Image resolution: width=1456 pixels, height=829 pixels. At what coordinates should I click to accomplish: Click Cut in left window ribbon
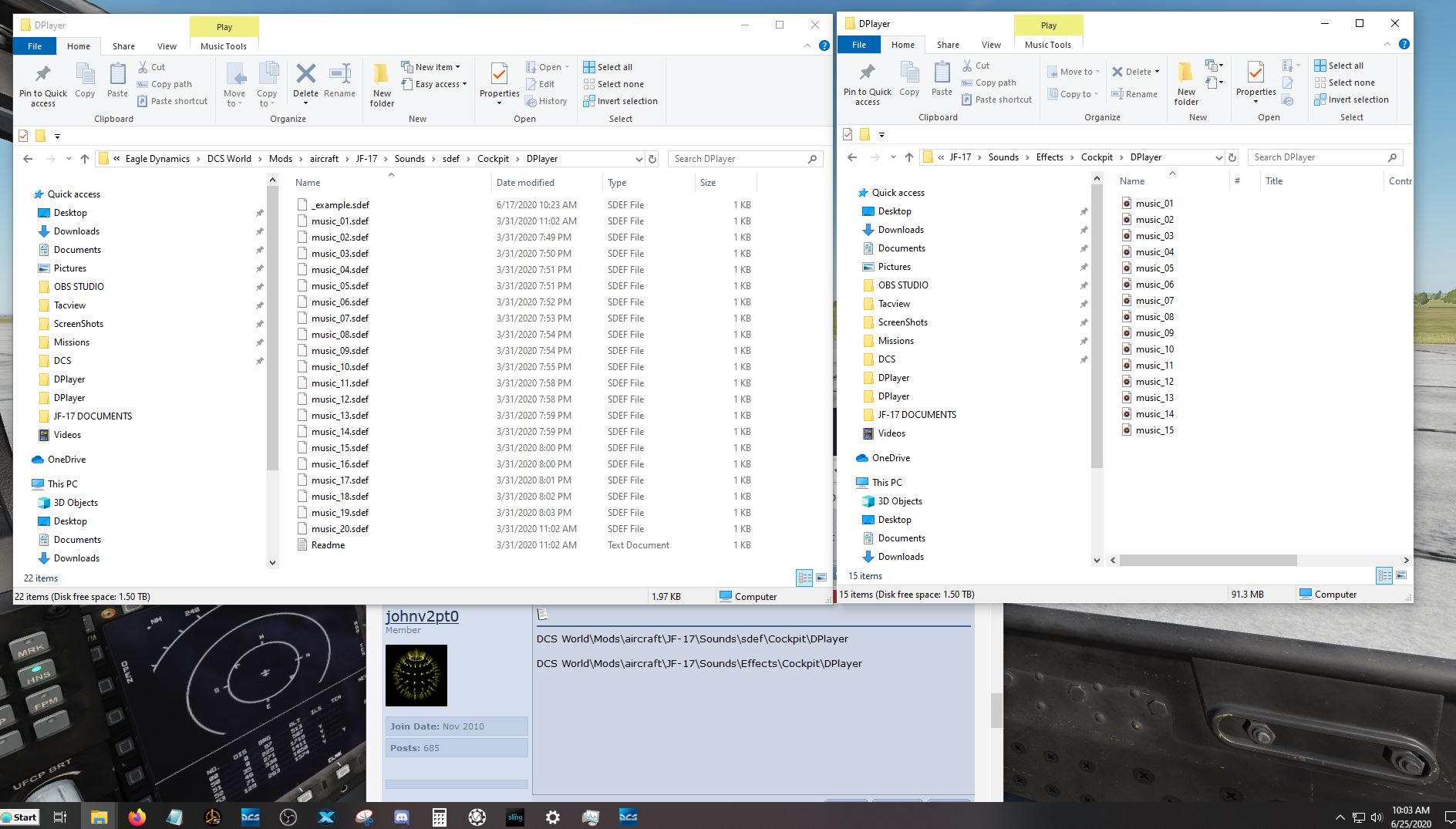(x=152, y=67)
